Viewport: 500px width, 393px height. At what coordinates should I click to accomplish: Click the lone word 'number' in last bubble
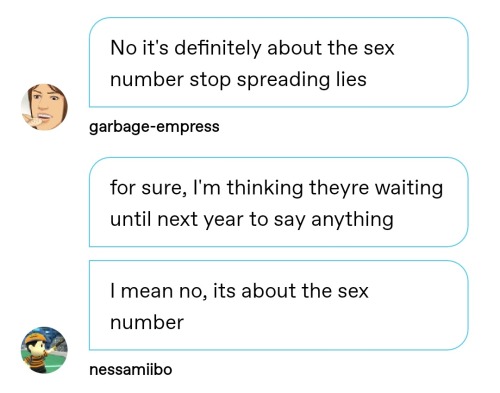click(x=147, y=322)
